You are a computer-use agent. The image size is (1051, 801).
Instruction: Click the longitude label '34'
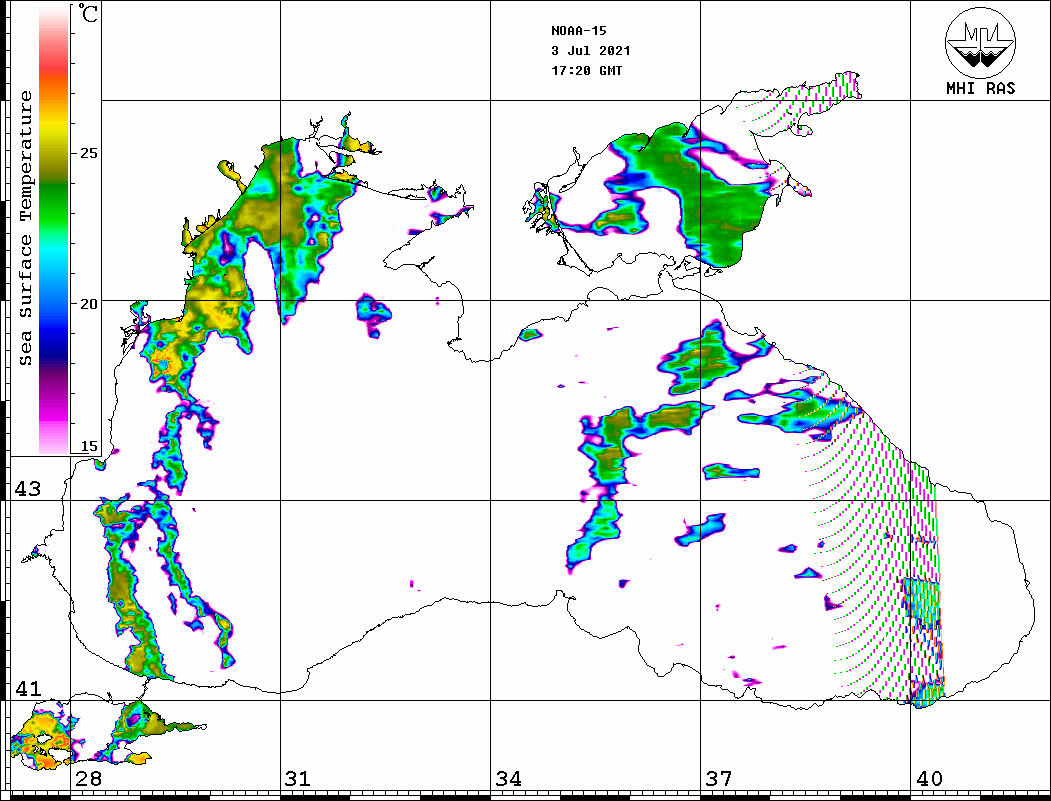pyautogui.click(x=508, y=778)
